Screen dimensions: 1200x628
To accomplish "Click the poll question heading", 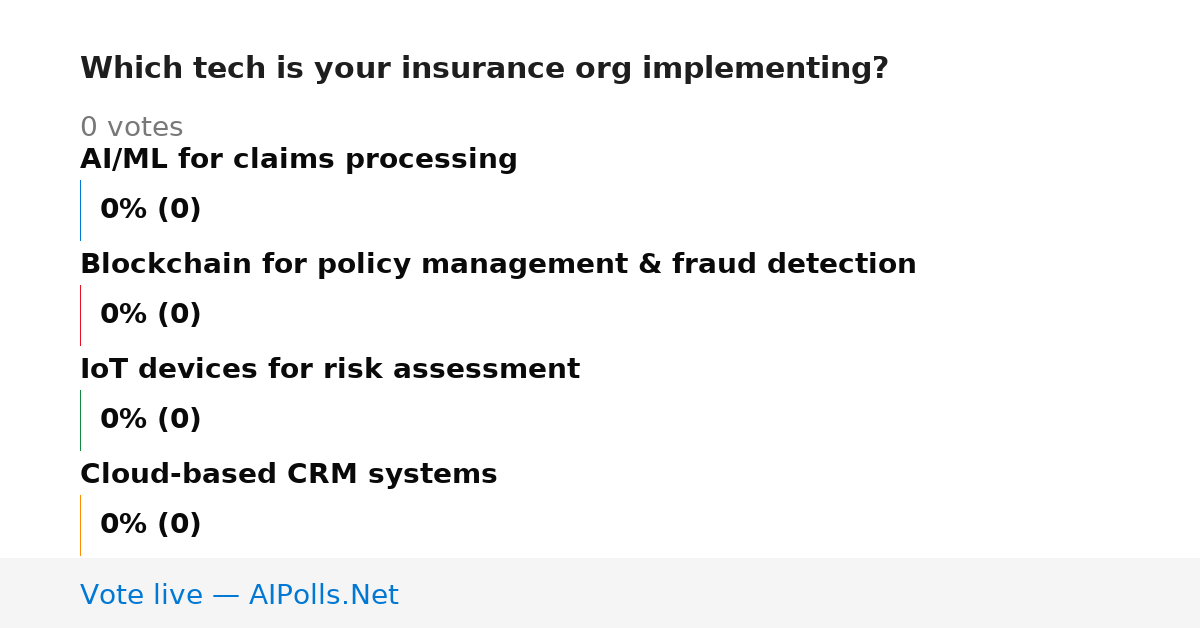I will [484, 69].
